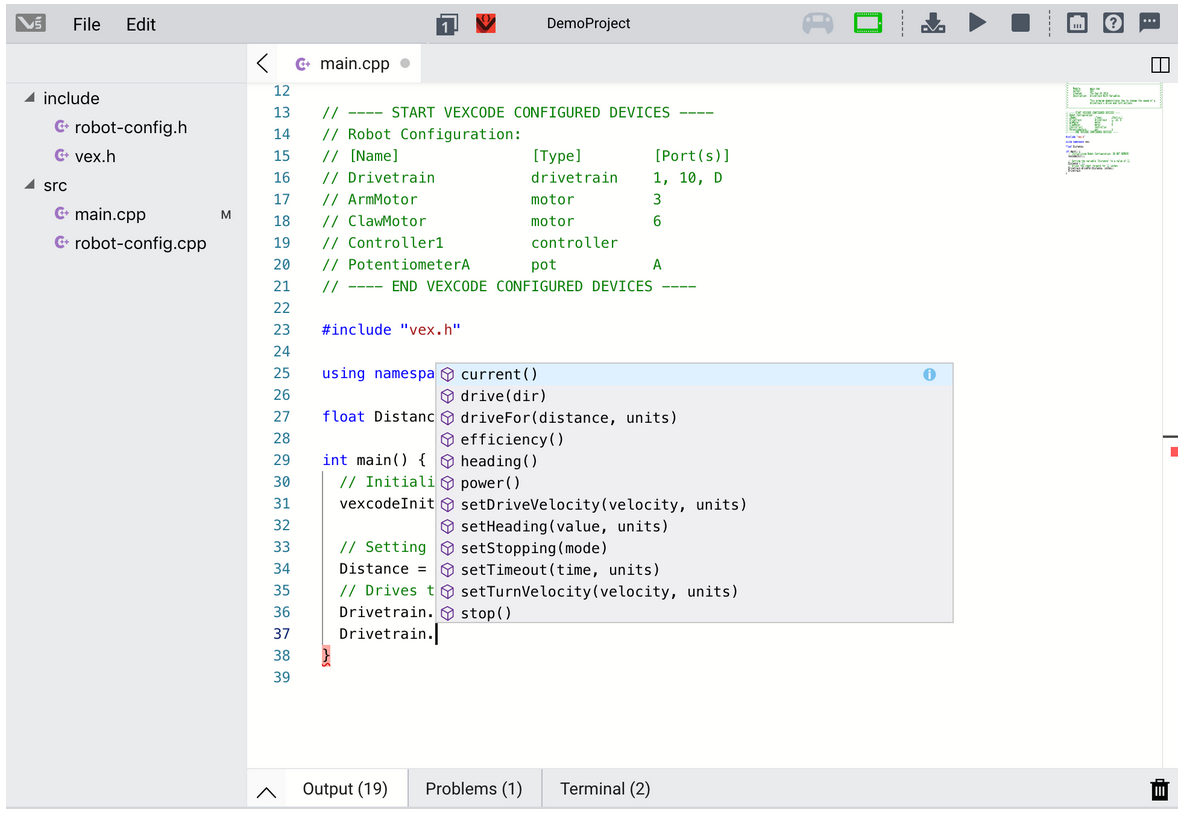Stop the running program
Image resolution: width=1182 pixels, height=814 pixels.
pos(1020,23)
